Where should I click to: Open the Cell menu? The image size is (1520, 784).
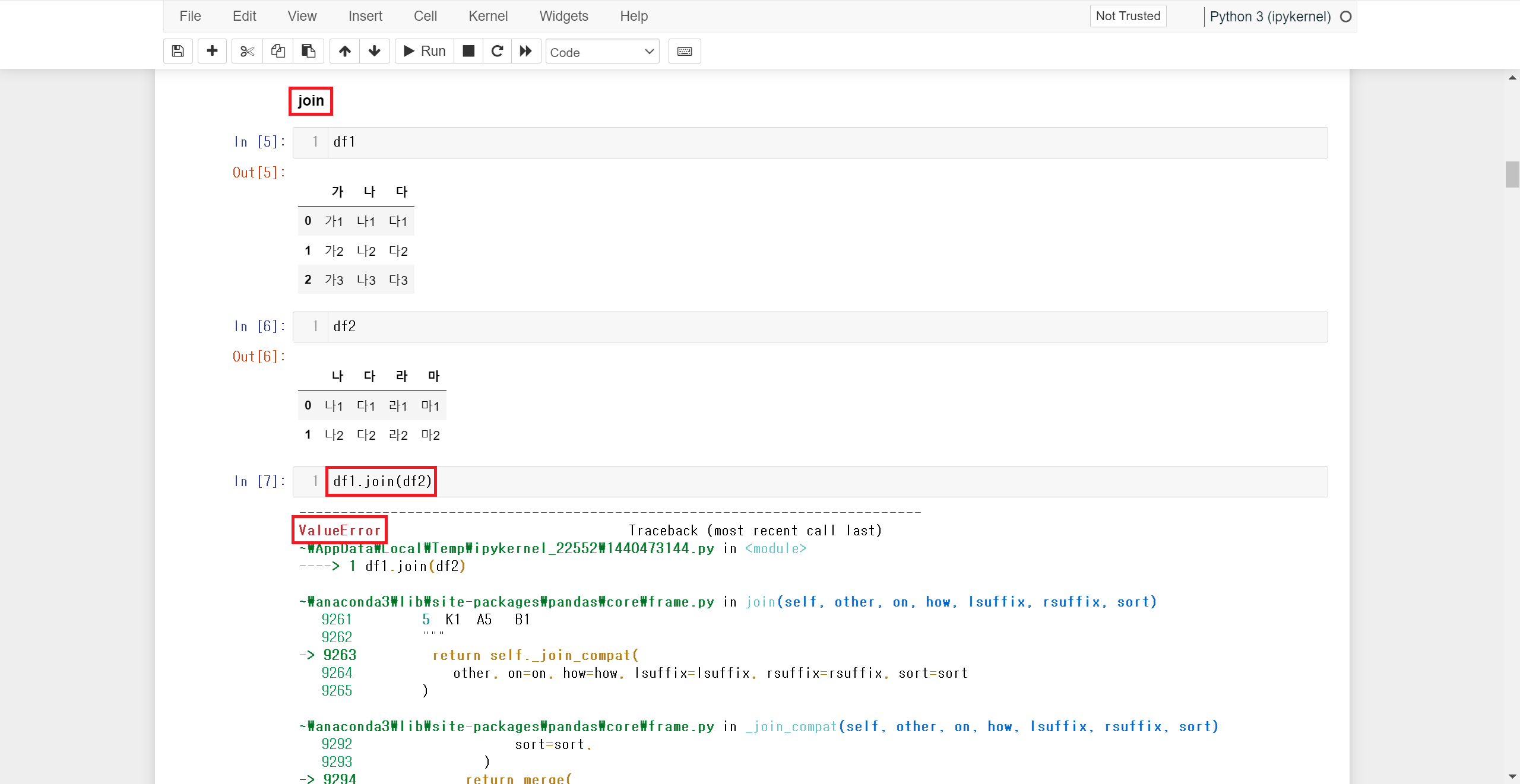click(425, 16)
